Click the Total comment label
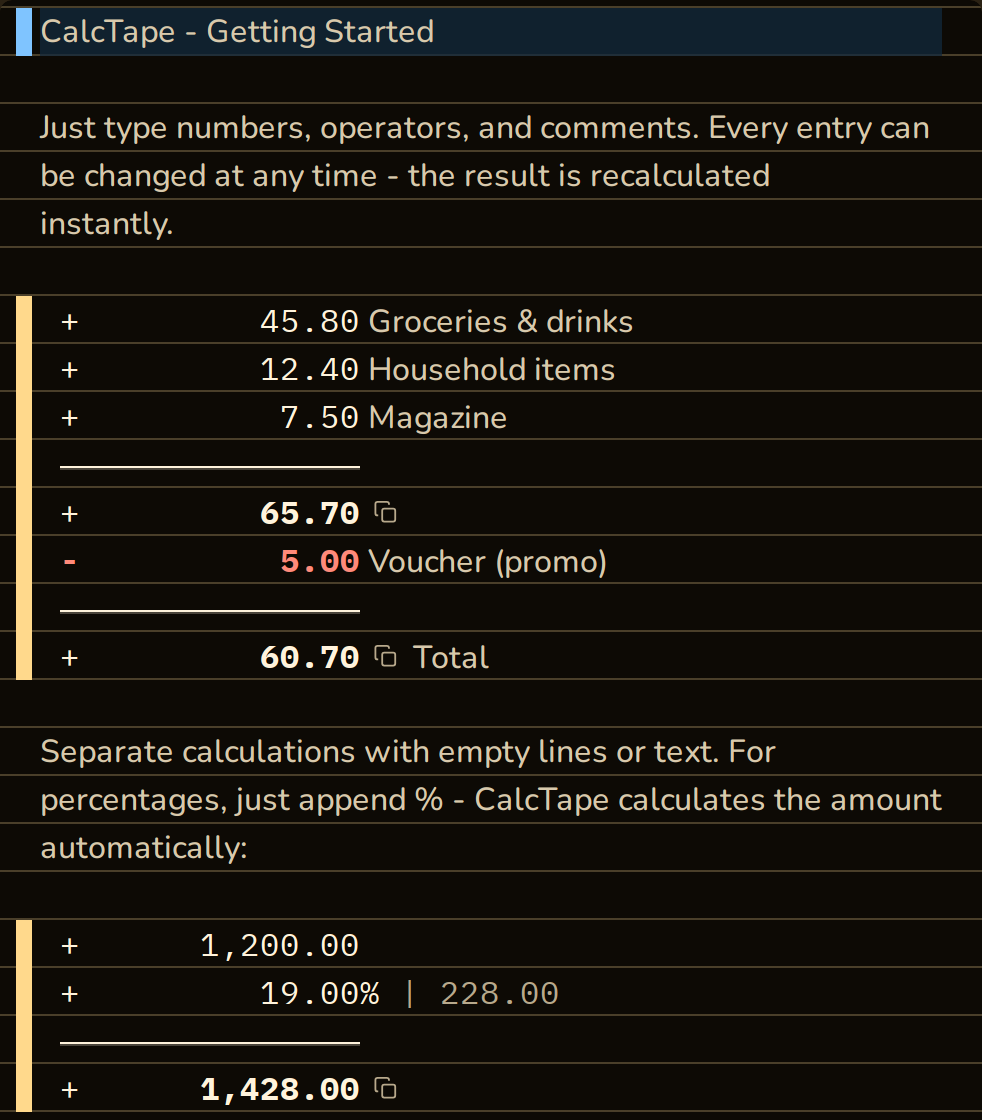The image size is (982, 1120). tap(451, 657)
